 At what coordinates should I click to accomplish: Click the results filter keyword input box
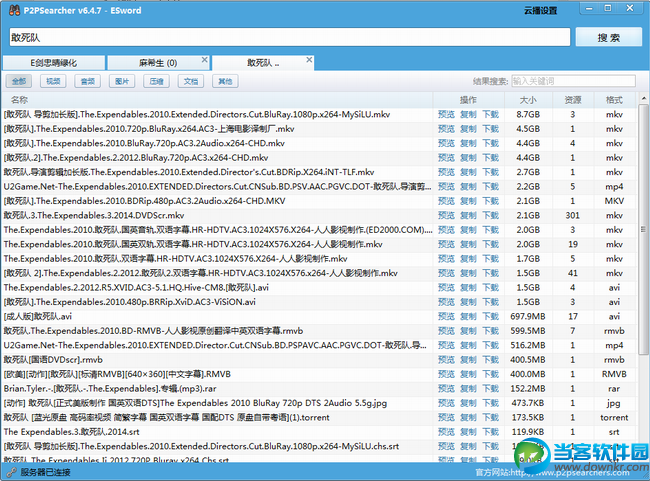tap(572, 81)
